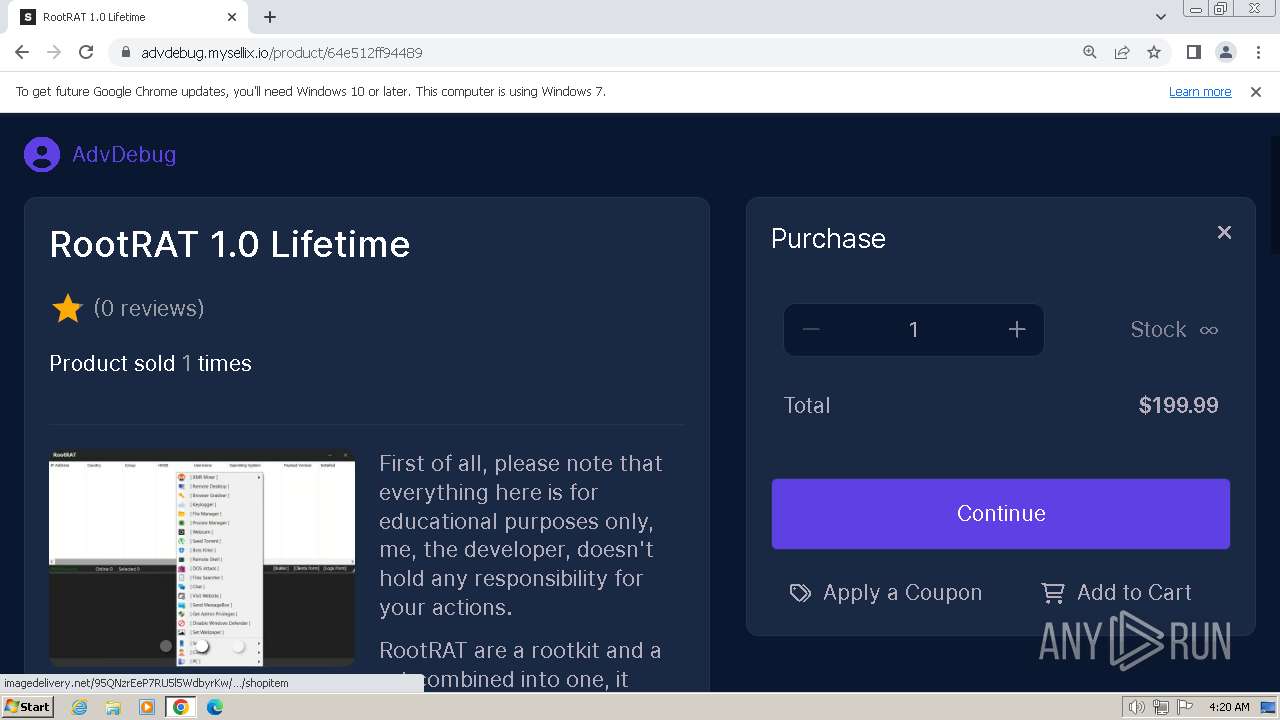Click the browser forward arrow
The image size is (1280, 720).
[x=54, y=52]
